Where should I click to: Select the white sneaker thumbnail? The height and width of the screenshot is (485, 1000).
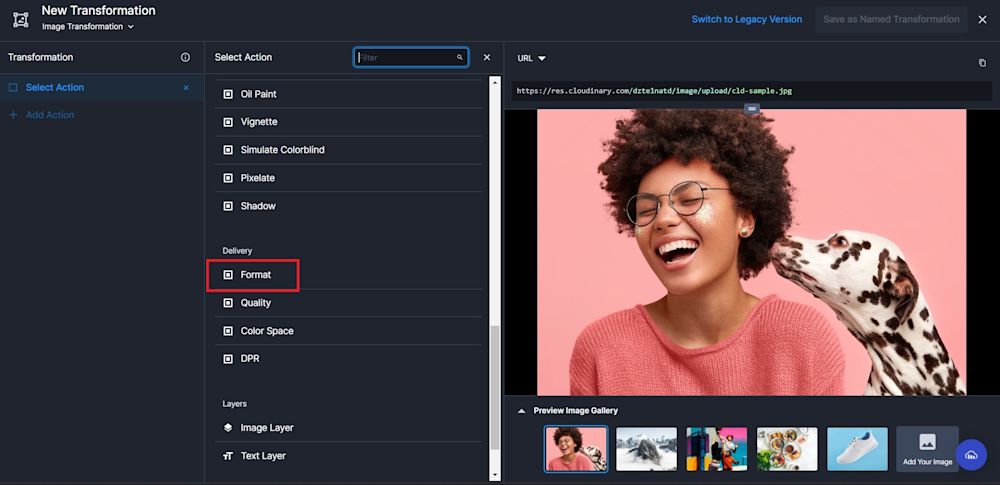[857, 449]
